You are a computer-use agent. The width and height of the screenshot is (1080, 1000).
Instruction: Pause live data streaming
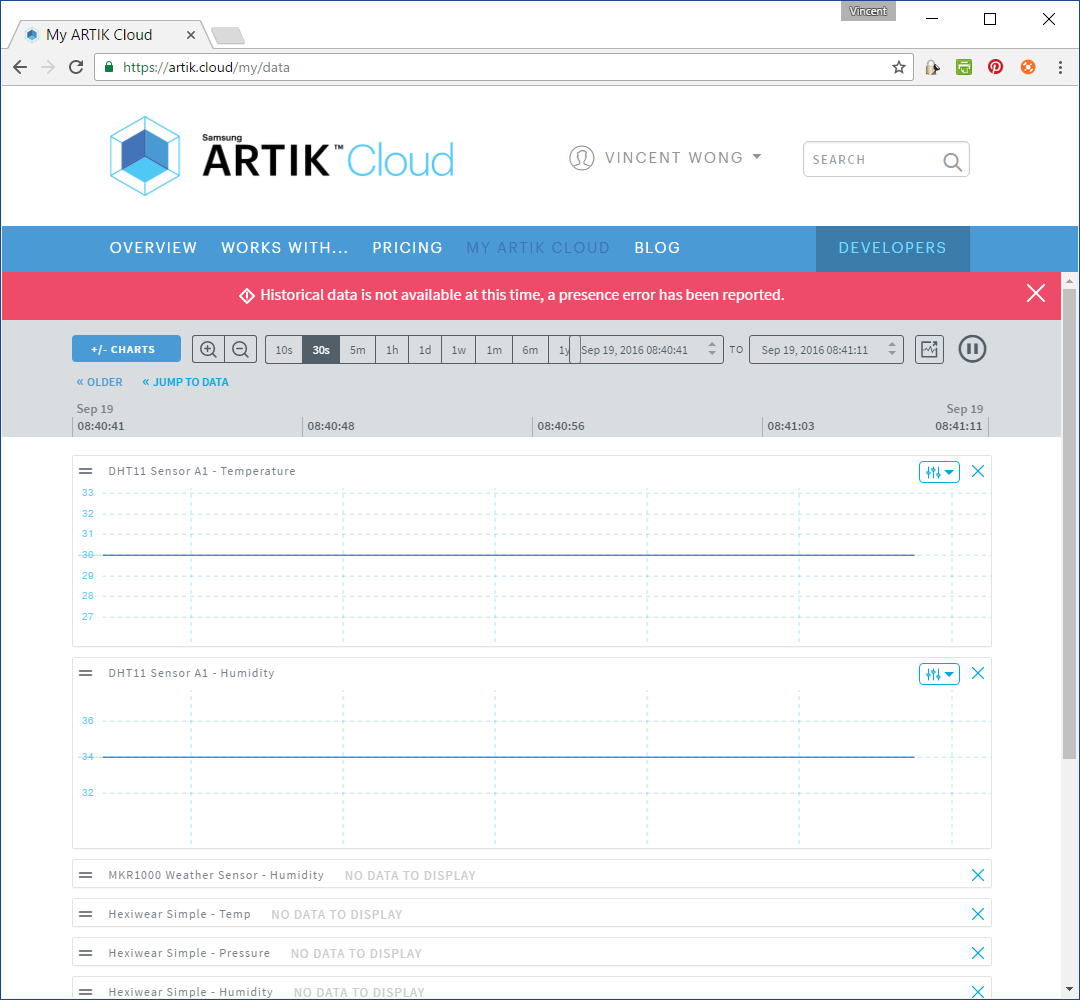click(972, 349)
